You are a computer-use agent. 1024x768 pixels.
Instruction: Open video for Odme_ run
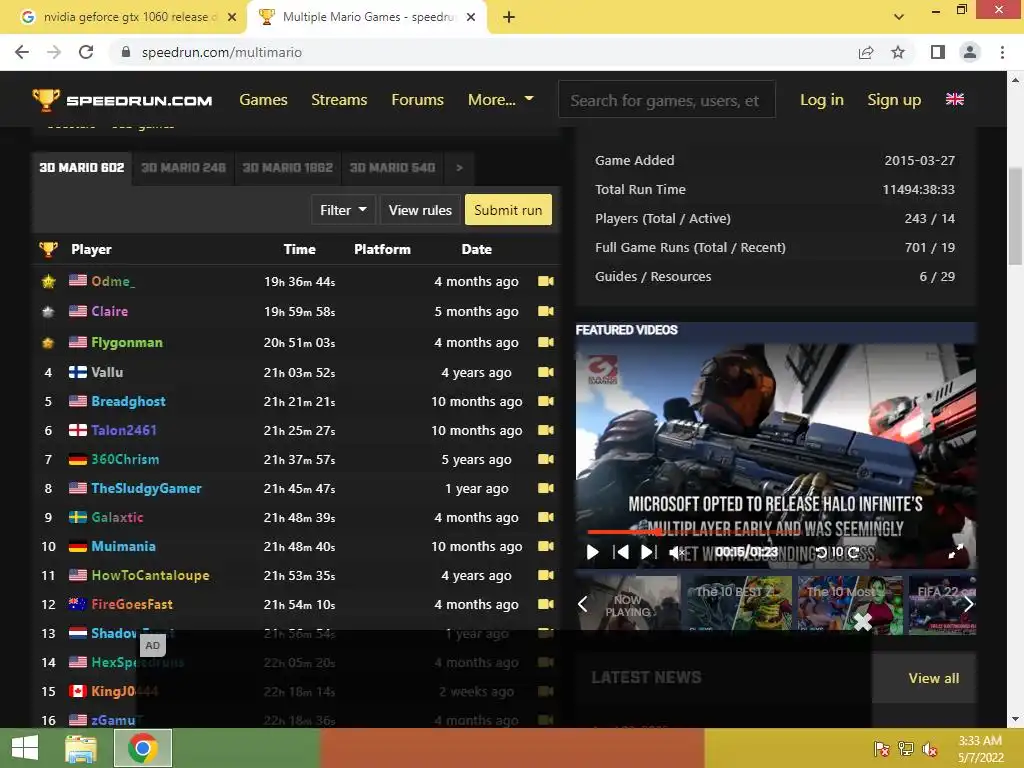coord(546,281)
